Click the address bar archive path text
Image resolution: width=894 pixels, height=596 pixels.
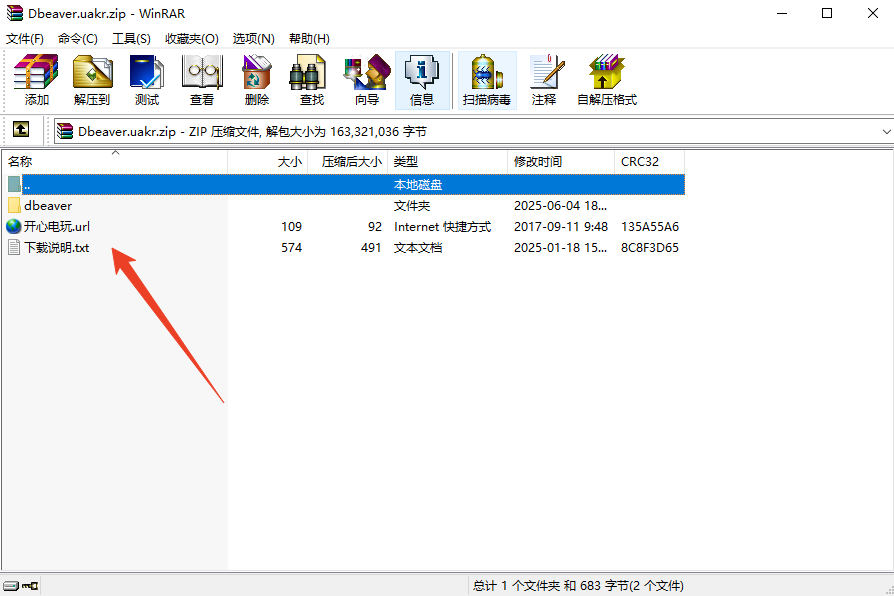pyautogui.click(x=252, y=132)
